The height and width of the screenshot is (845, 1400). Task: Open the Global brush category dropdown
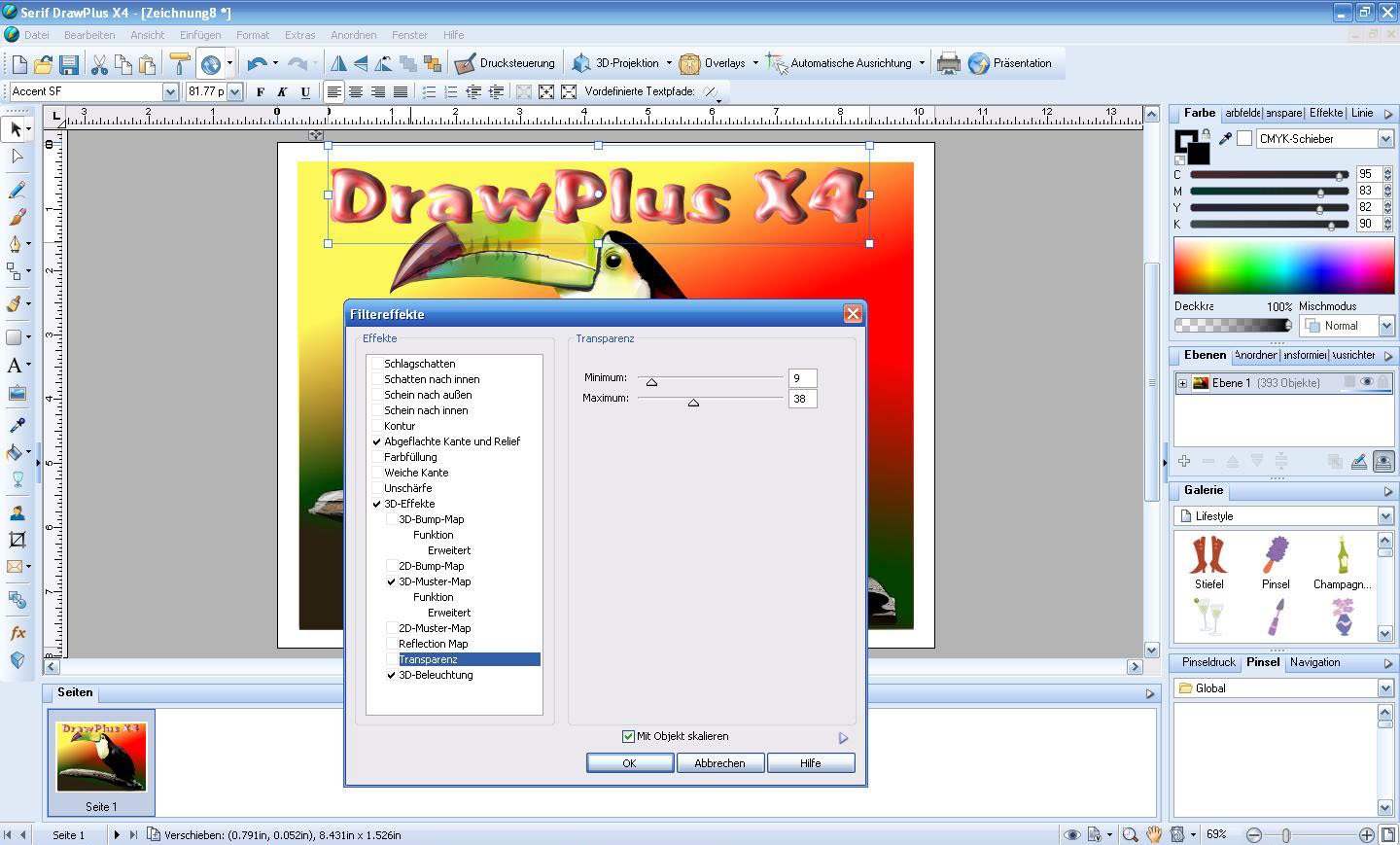pos(1385,688)
